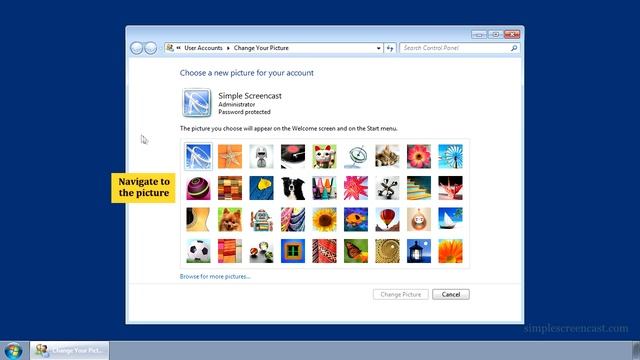Go back using the Back arrow
The width and height of the screenshot is (640, 360).
[136, 48]
